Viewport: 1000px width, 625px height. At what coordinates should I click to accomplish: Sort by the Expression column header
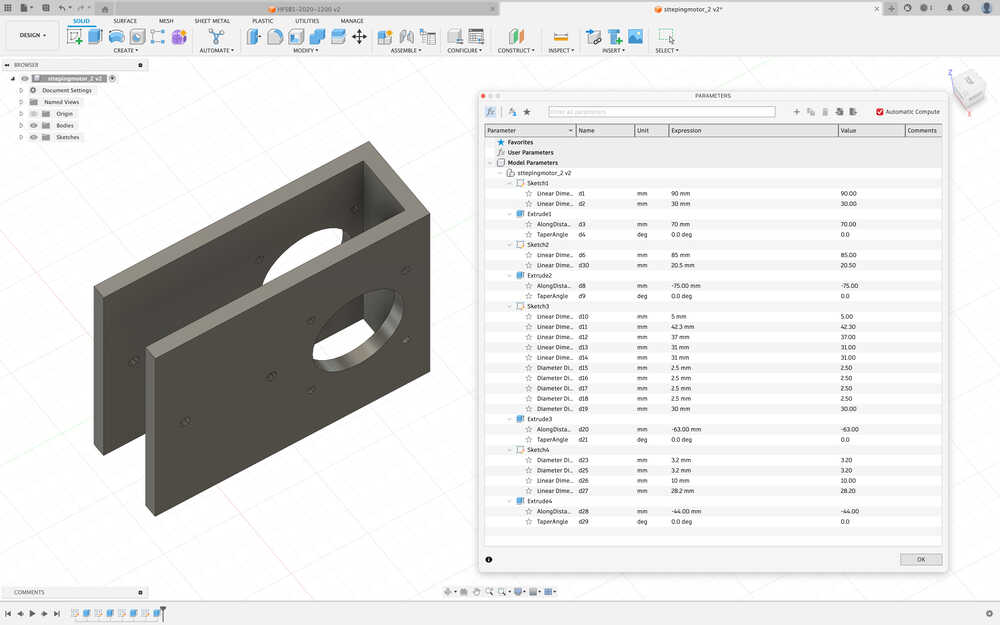point(753,130)
